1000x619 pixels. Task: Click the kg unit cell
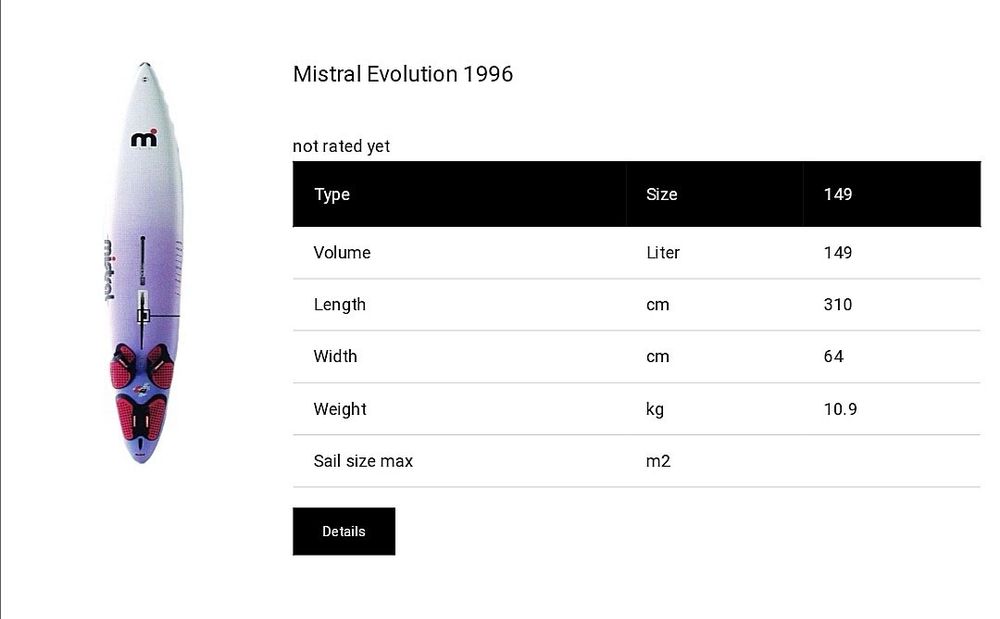pyautogui.click(x=655, y=409)
